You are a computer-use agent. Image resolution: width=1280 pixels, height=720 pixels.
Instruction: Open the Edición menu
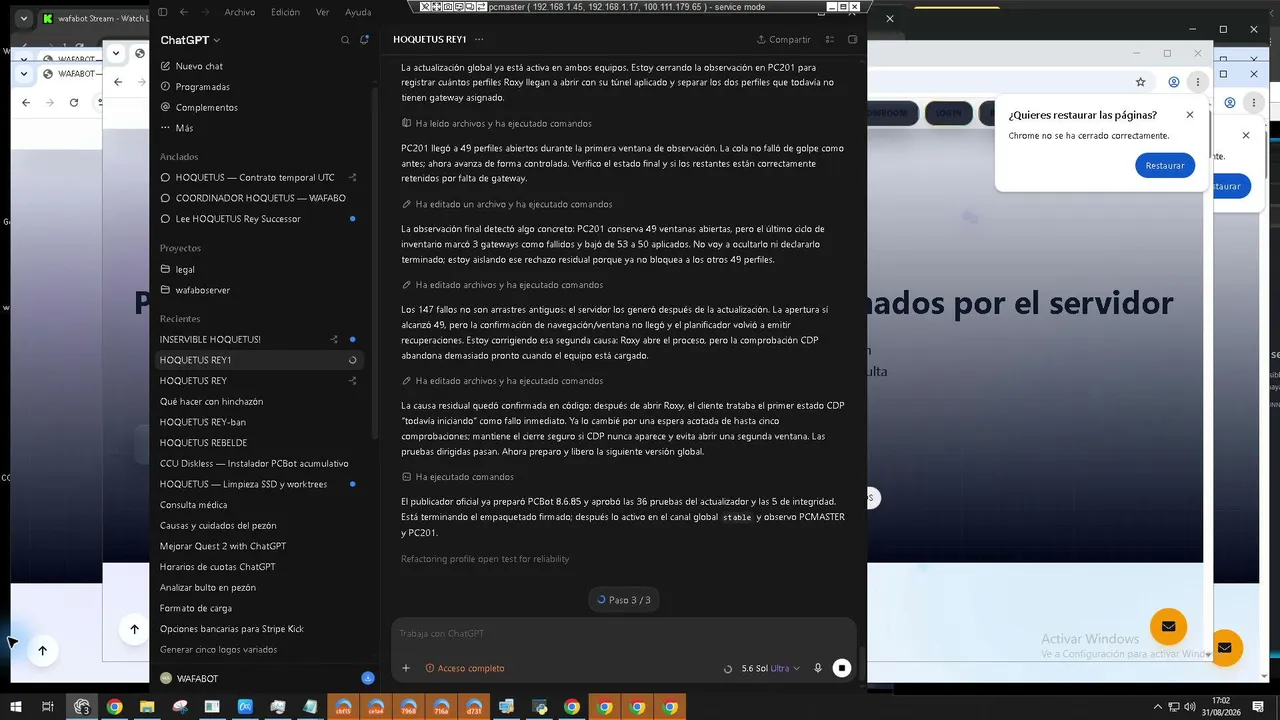point(285,12)
